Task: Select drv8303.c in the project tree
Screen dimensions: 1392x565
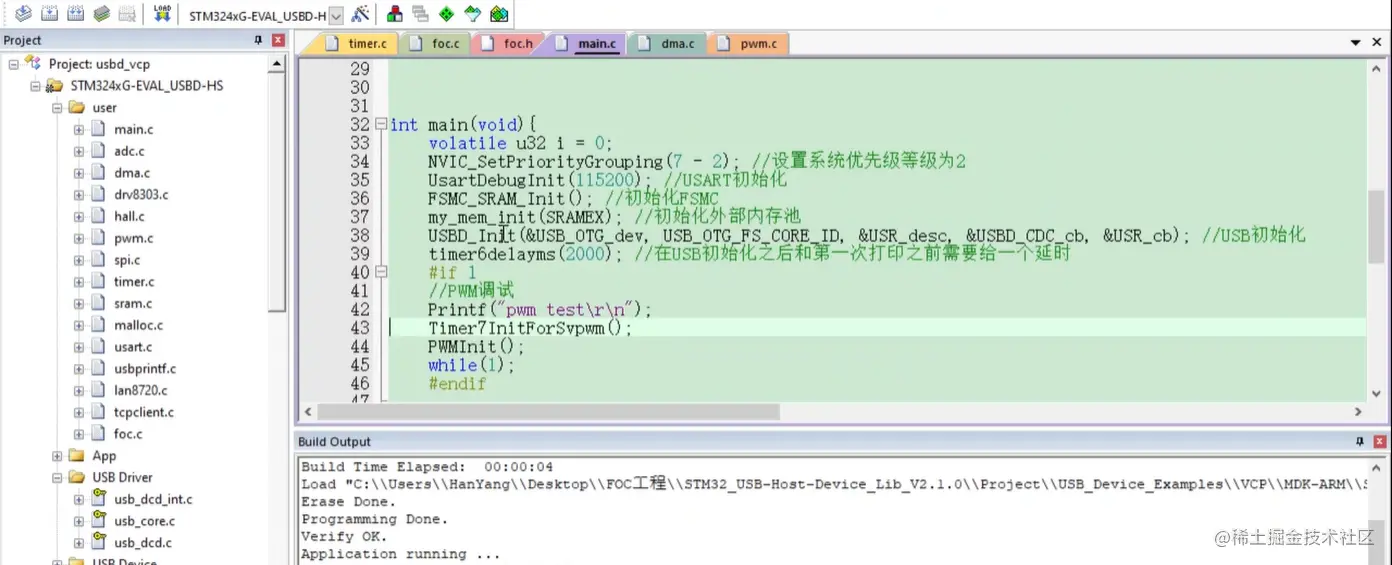Action: point(141,195)
